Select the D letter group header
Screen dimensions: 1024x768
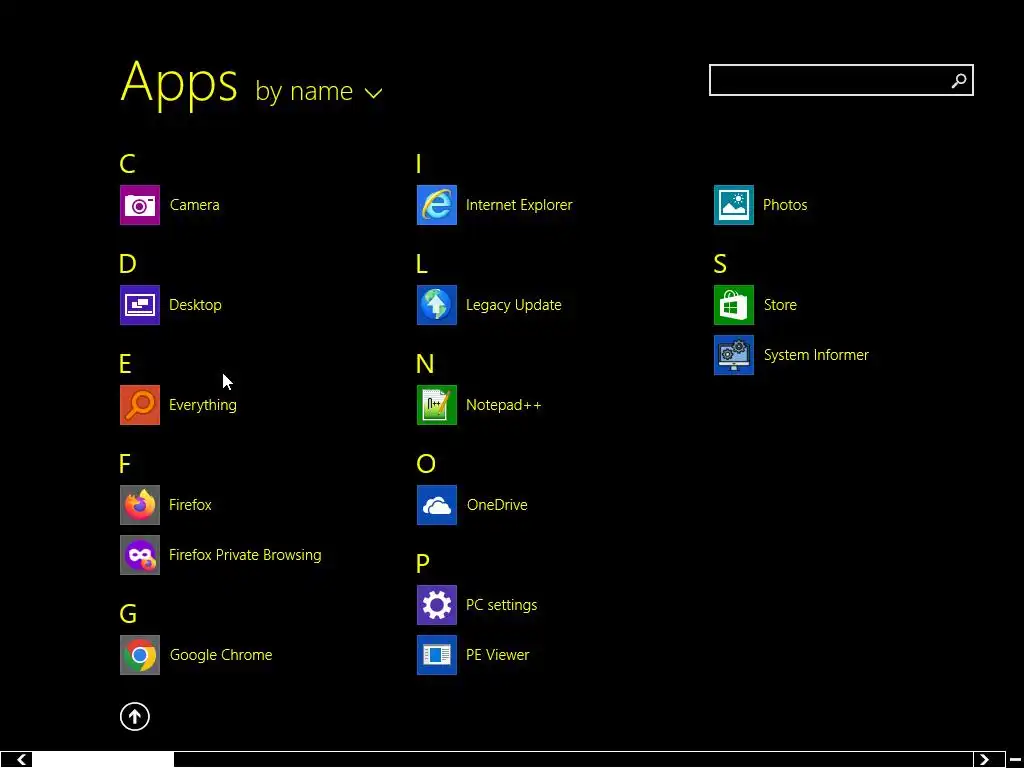click(127, 264)
